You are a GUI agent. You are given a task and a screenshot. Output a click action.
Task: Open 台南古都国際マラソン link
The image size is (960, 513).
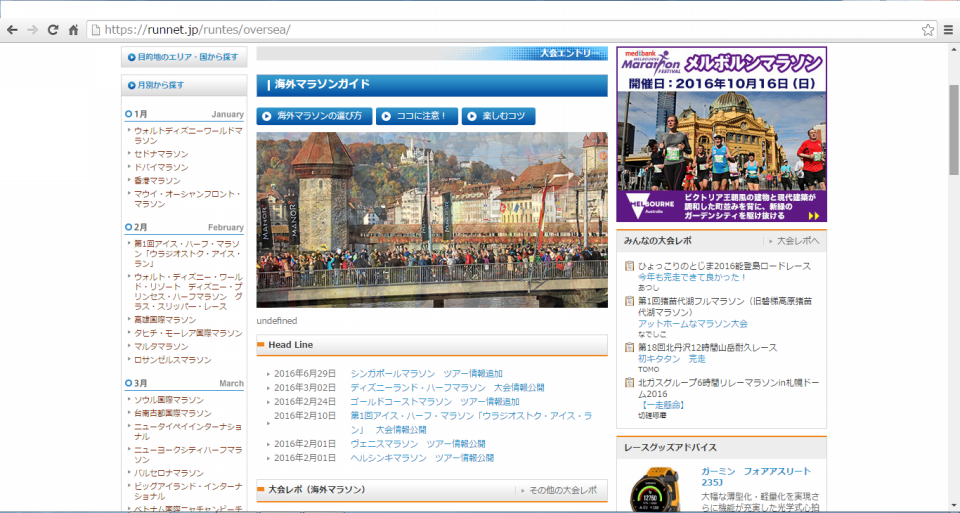(173, 414)
